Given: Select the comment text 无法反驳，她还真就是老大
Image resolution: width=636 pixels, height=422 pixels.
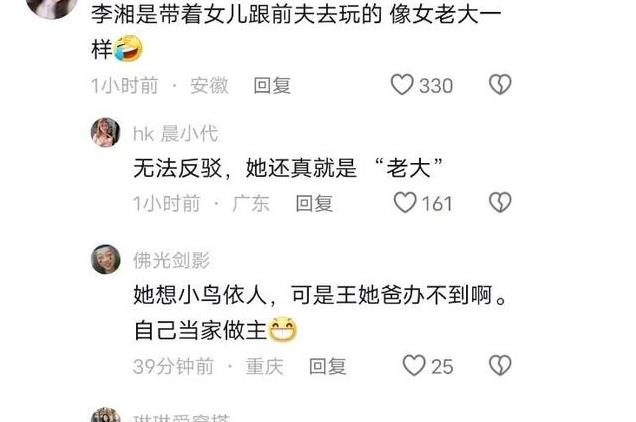Looking at the screenshot, I should 288,168.
